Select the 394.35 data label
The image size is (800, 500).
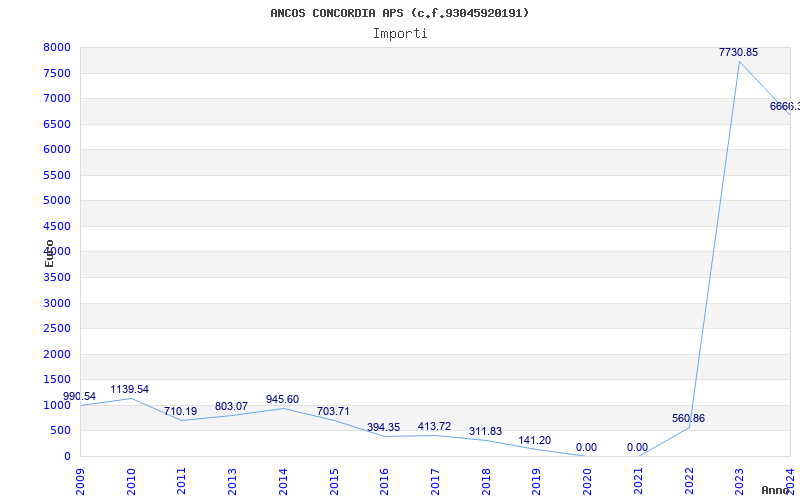pos(383,428)
